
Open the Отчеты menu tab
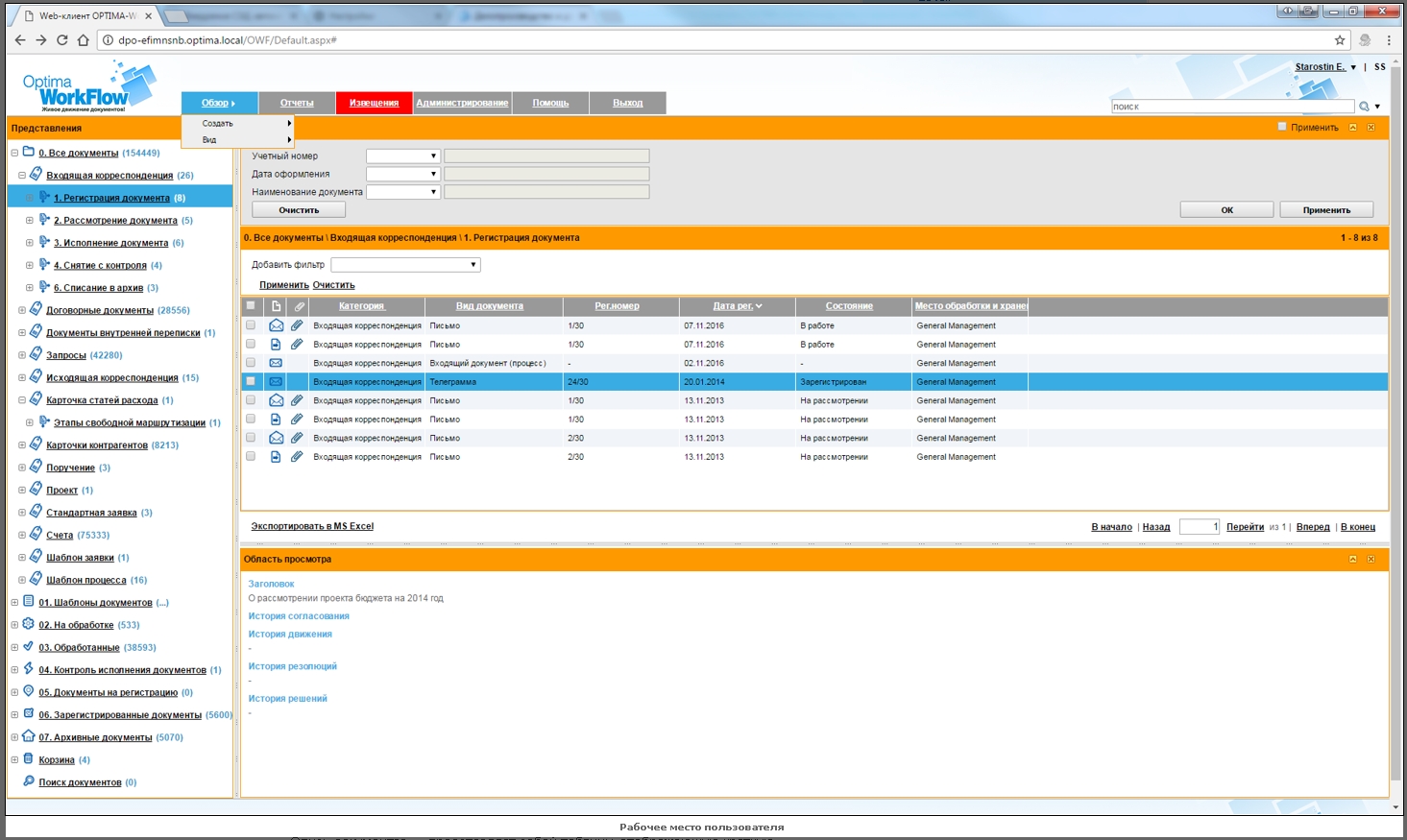tap(297, 103)
